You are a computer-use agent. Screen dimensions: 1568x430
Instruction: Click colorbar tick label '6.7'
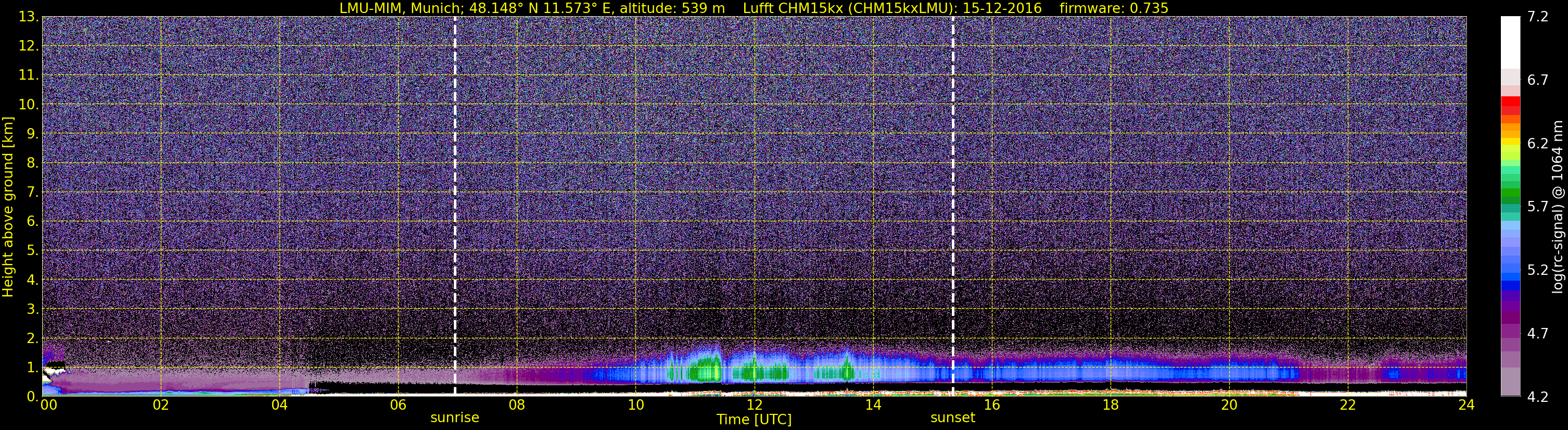1538,80
